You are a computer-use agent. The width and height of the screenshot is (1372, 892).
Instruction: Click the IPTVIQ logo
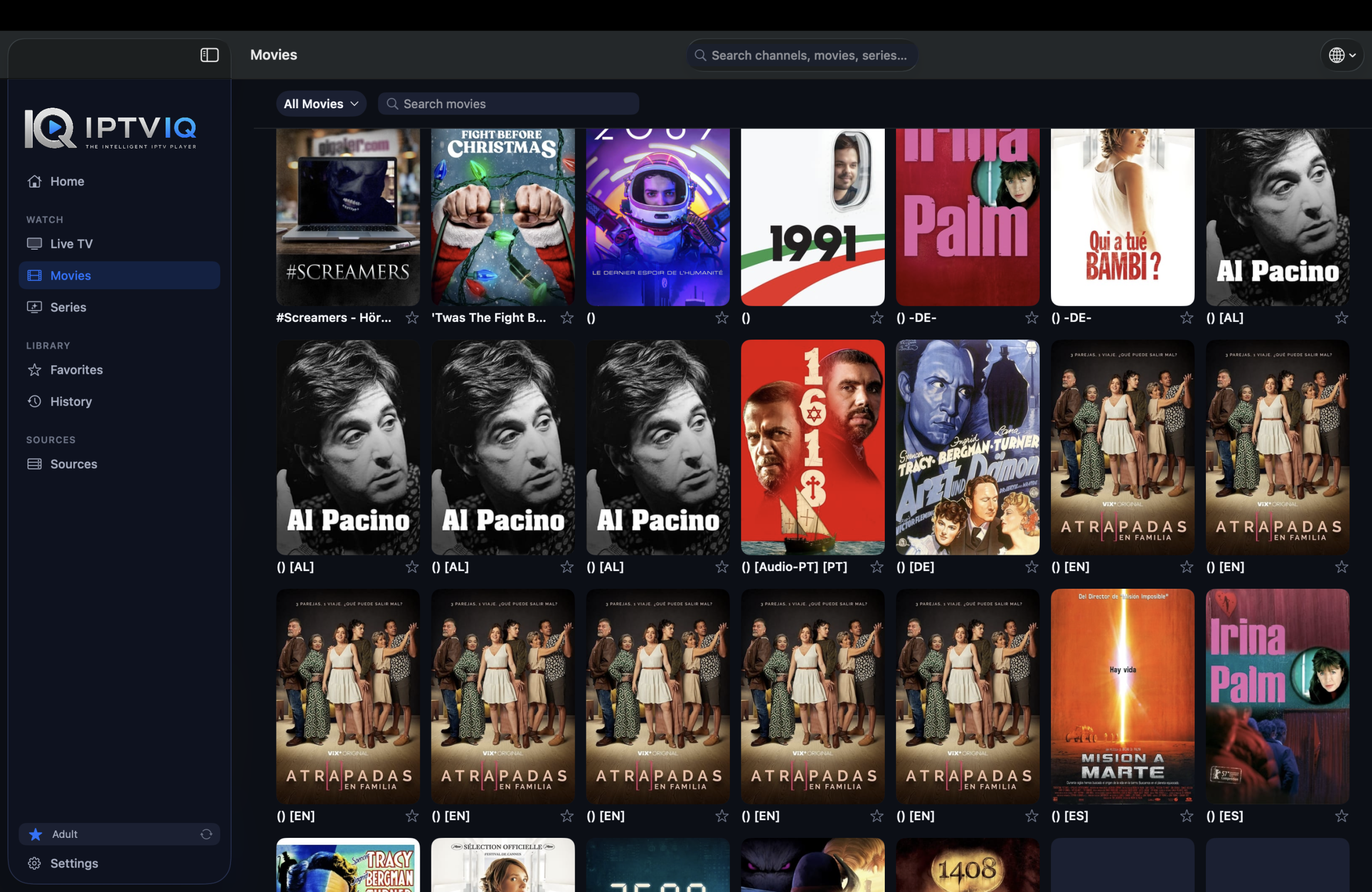point(111,129)
